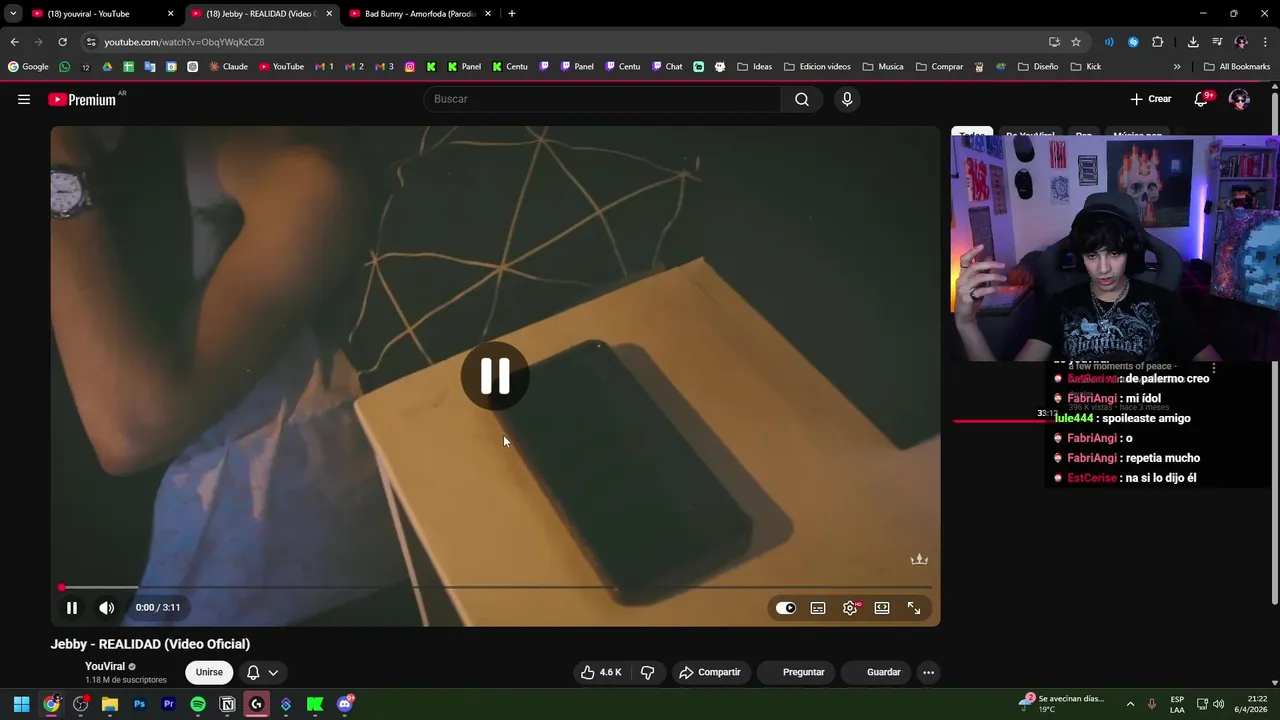This screenshot has height=720, width=1280.
Task: Open the Edicion videos bookmarks folder
Action: (x=817, y=67)
